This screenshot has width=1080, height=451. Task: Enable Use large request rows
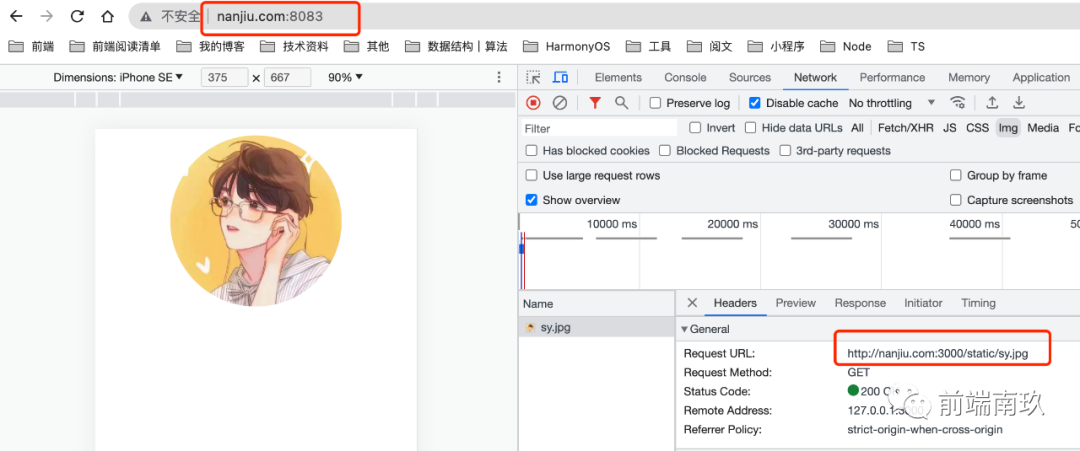pos(532,175)
